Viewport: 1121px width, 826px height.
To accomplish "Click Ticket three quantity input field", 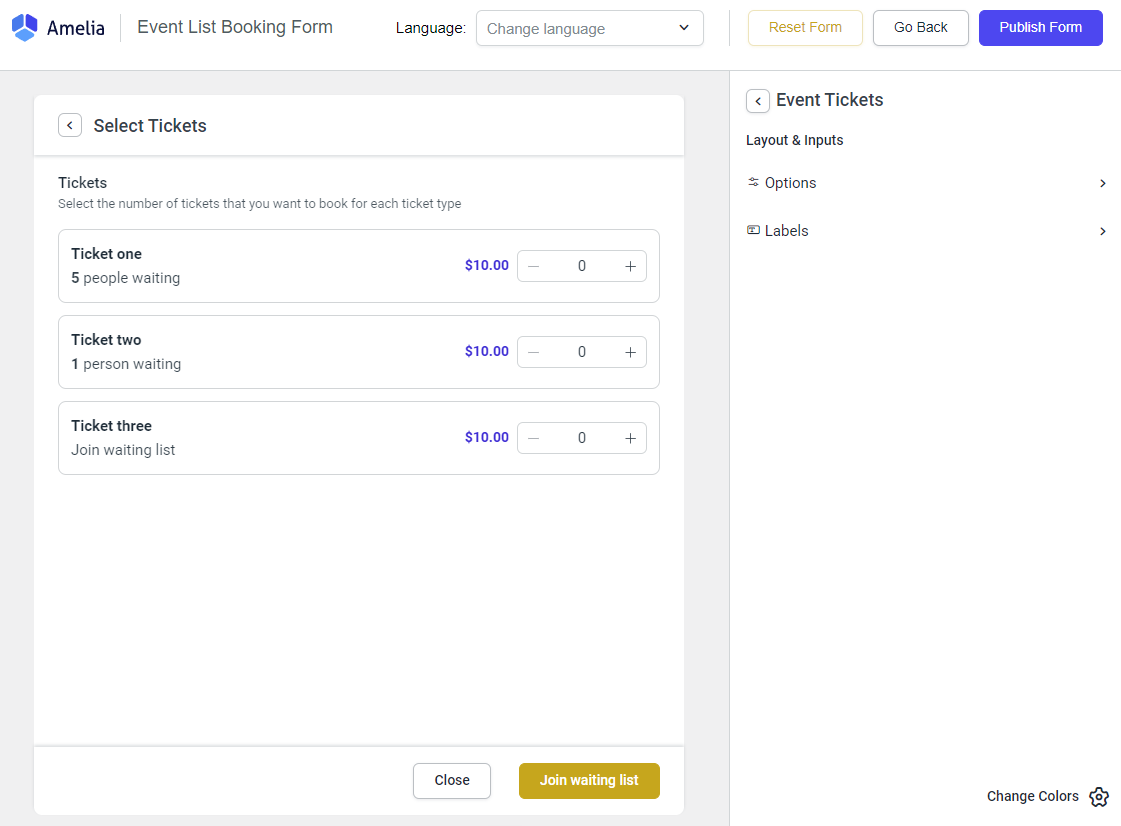I will [x=582, y=438].
